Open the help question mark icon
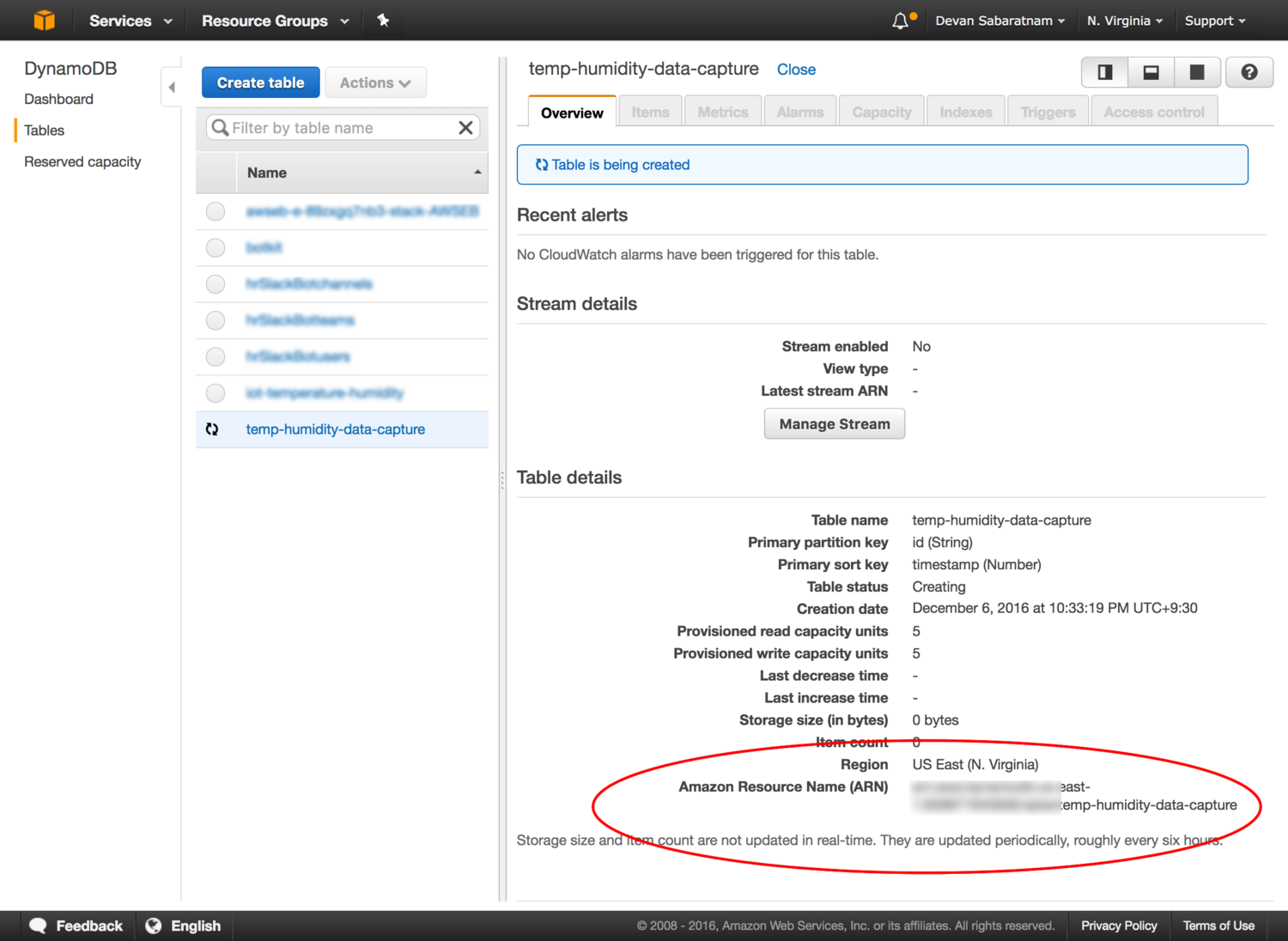 (x=1249, y=72)
